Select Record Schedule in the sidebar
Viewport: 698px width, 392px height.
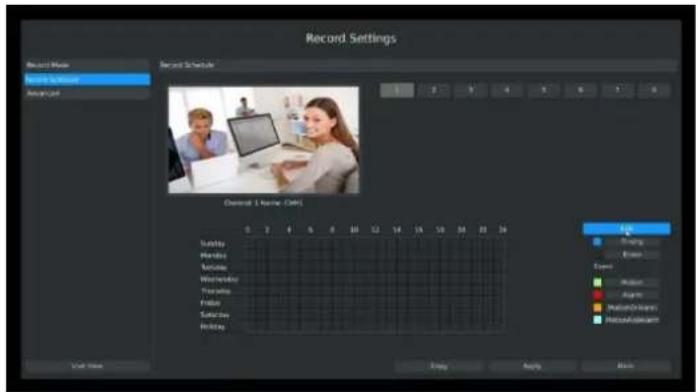point(87,80)
